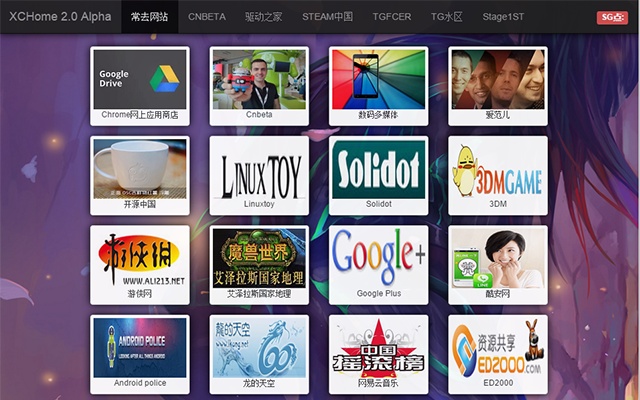Click the 3DM caption text
Image resolution: width=640 pixels, height=400 pixels.
point(498,204)
